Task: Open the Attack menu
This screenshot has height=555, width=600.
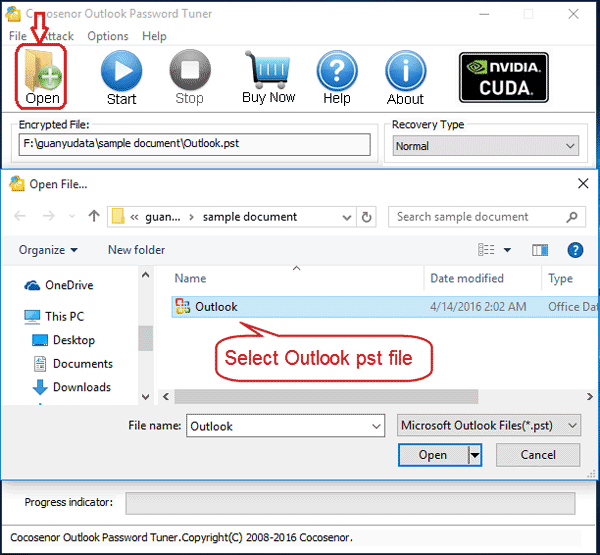Action: click(57, 36)
